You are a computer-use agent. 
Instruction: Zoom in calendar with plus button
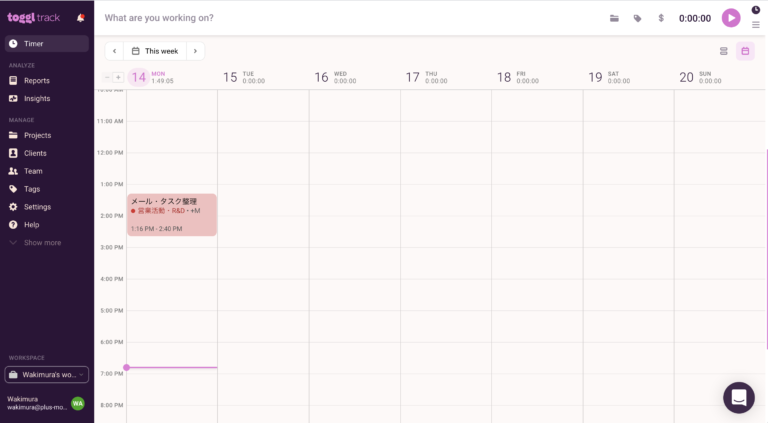point(118,77)
